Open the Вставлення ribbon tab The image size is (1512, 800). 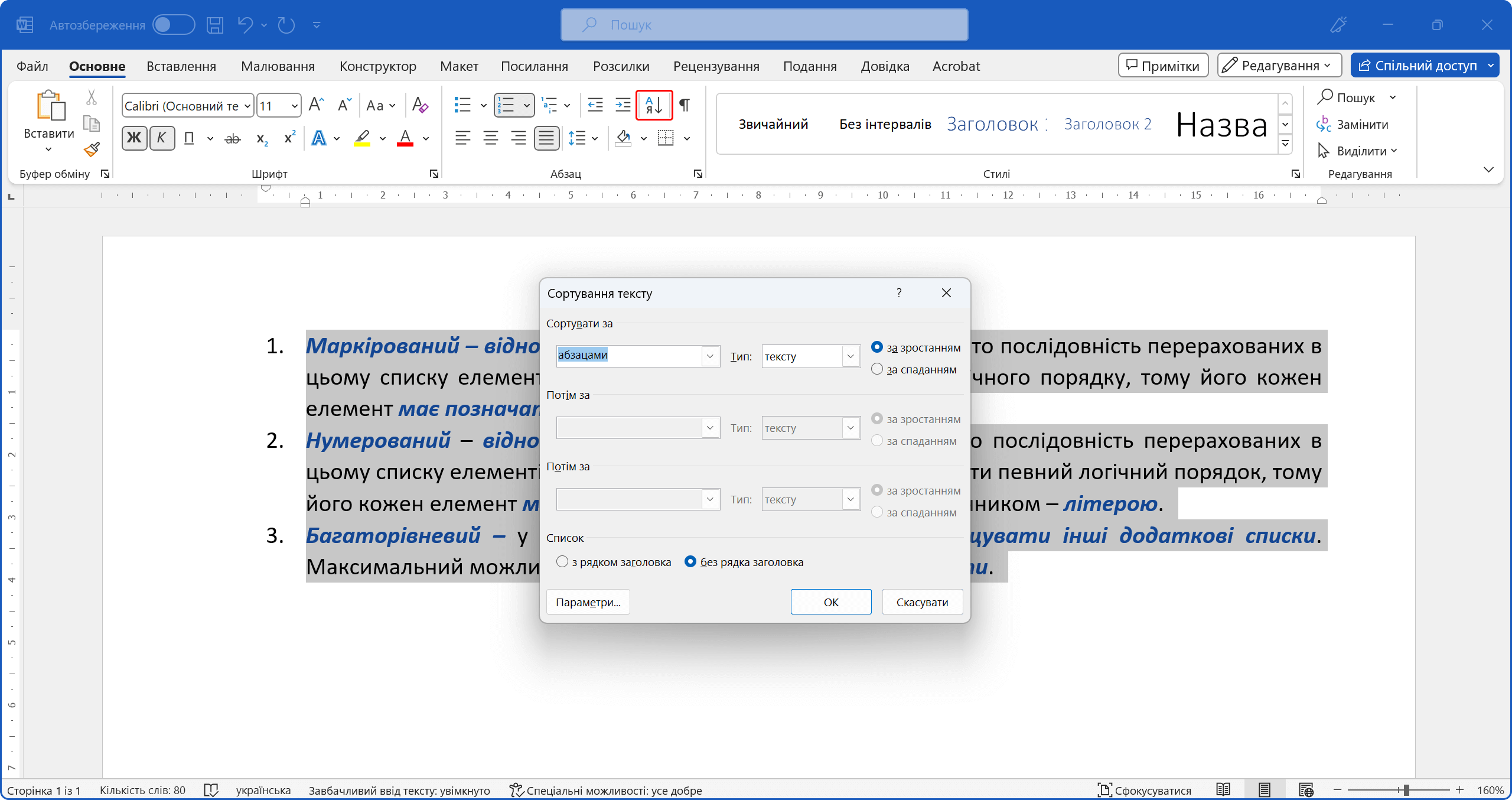click(181, 66)
